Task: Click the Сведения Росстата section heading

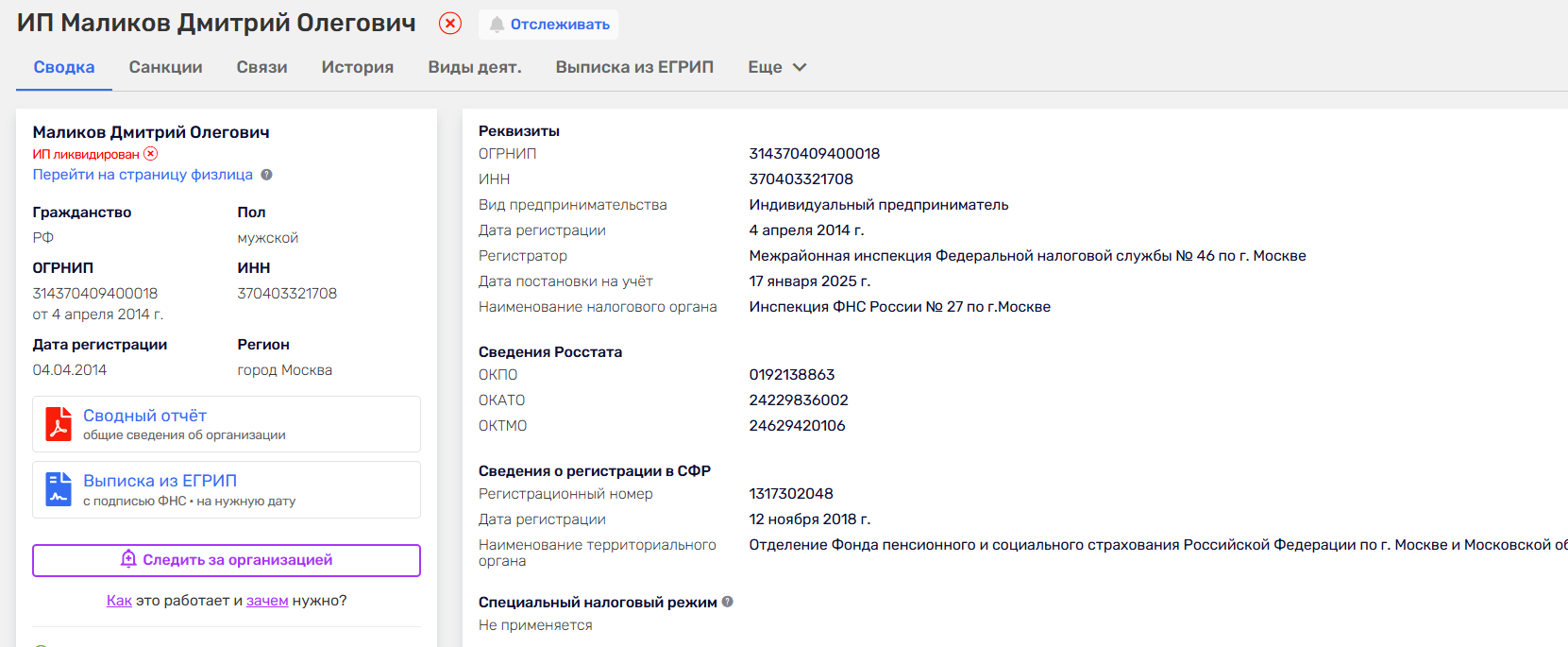Action: (x=550, y=352)
